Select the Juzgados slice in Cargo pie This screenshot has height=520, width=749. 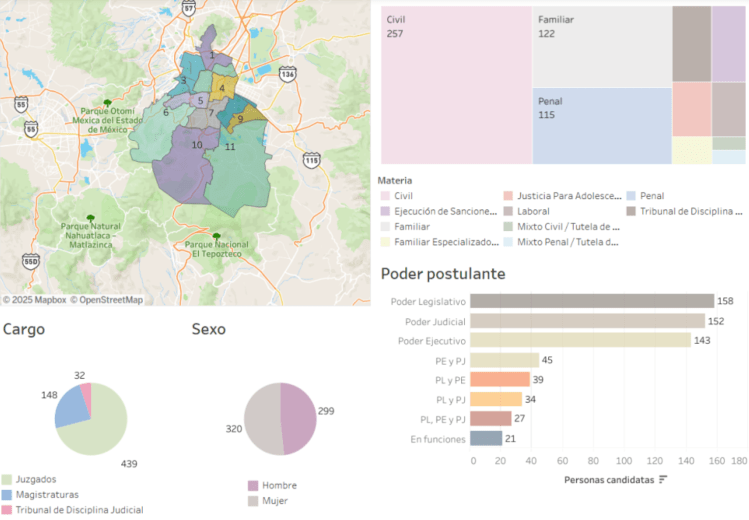tap(95, 430)
